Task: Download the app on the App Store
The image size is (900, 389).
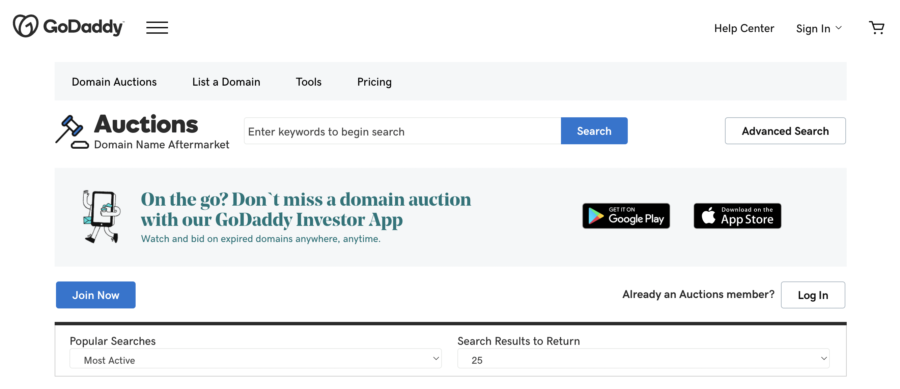Action: tap(737, 216)
